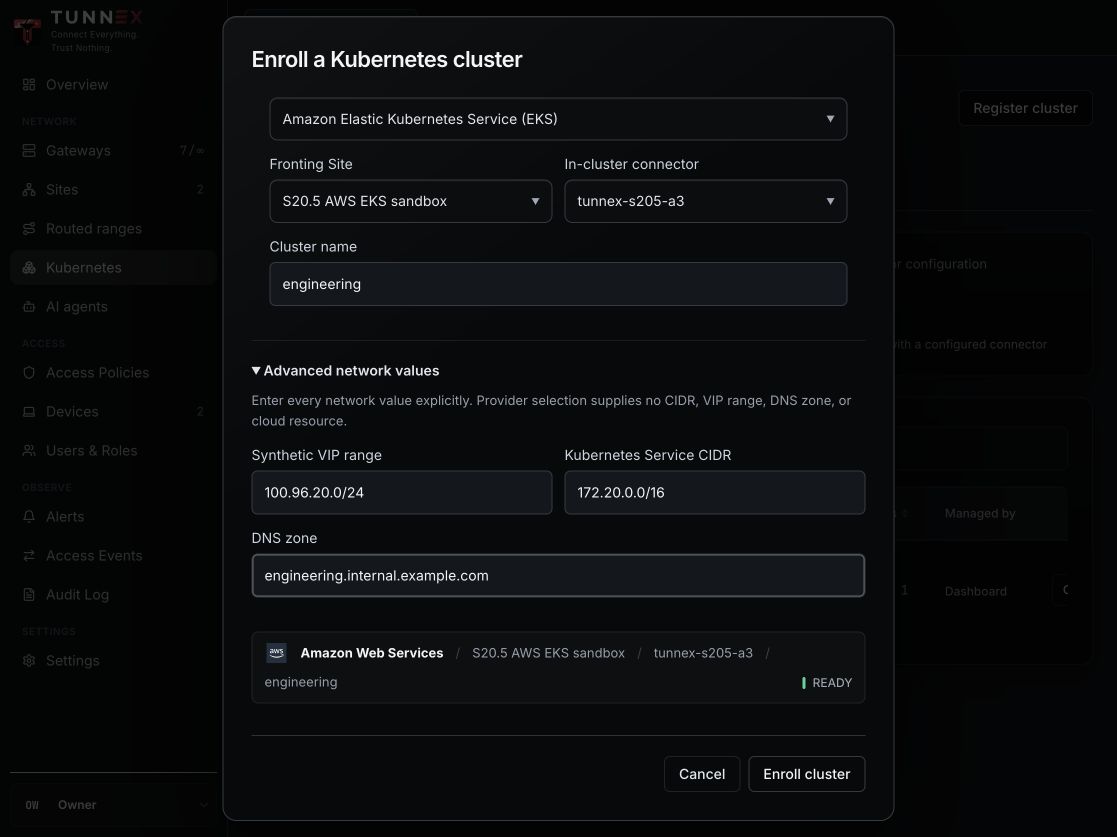Click the Alerts bell icon
The width and height of the screenshot is (1117, 837).
[x=28, y=516]
